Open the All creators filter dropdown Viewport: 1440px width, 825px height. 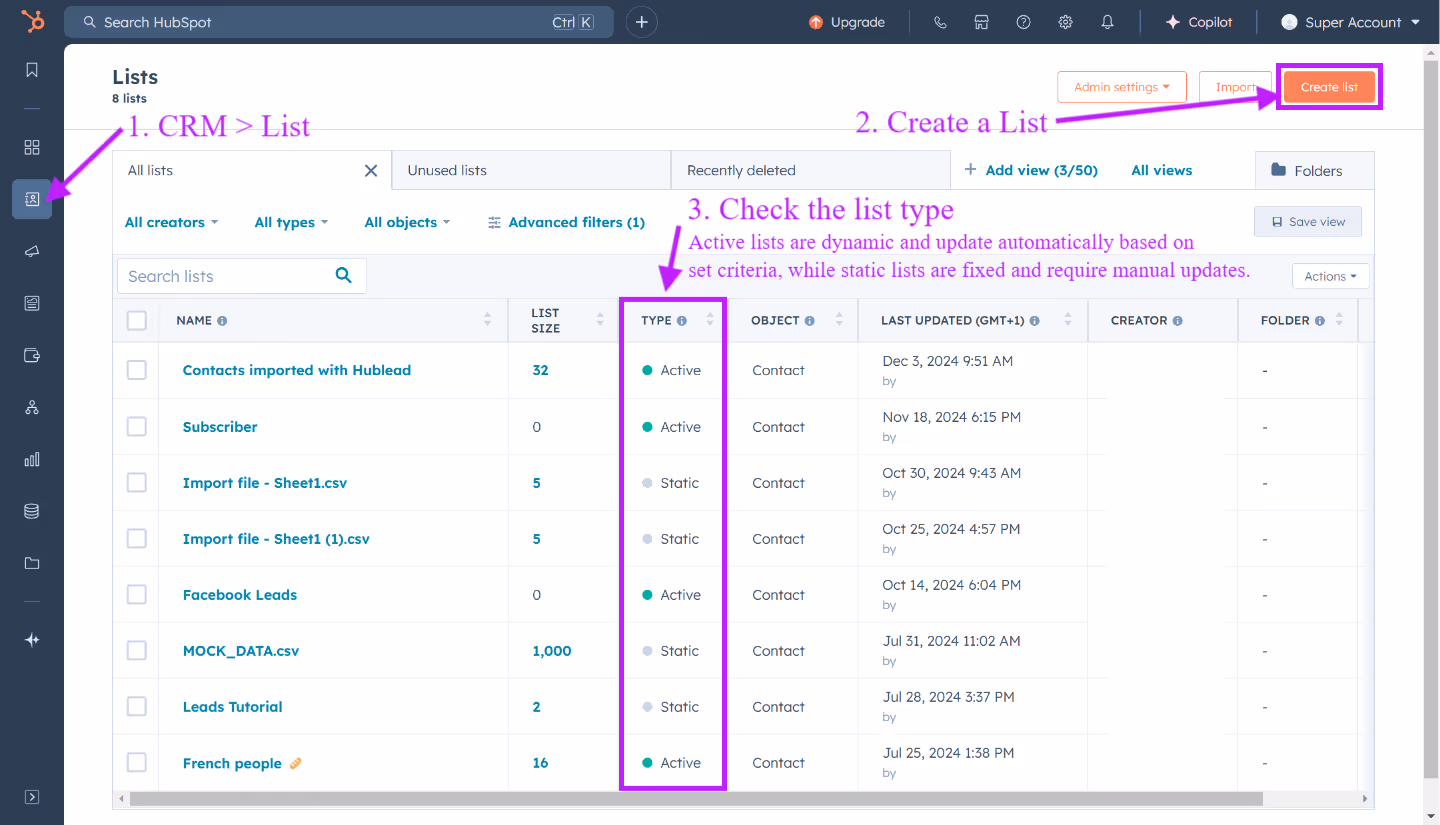click(170, 222)
